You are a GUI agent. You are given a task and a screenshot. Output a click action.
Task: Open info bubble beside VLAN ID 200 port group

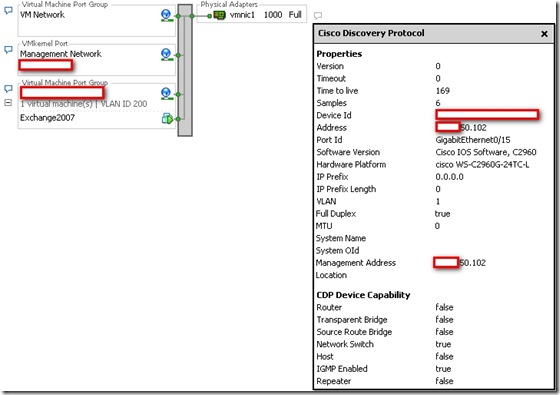pyautogui.click(x=8, y=89)
